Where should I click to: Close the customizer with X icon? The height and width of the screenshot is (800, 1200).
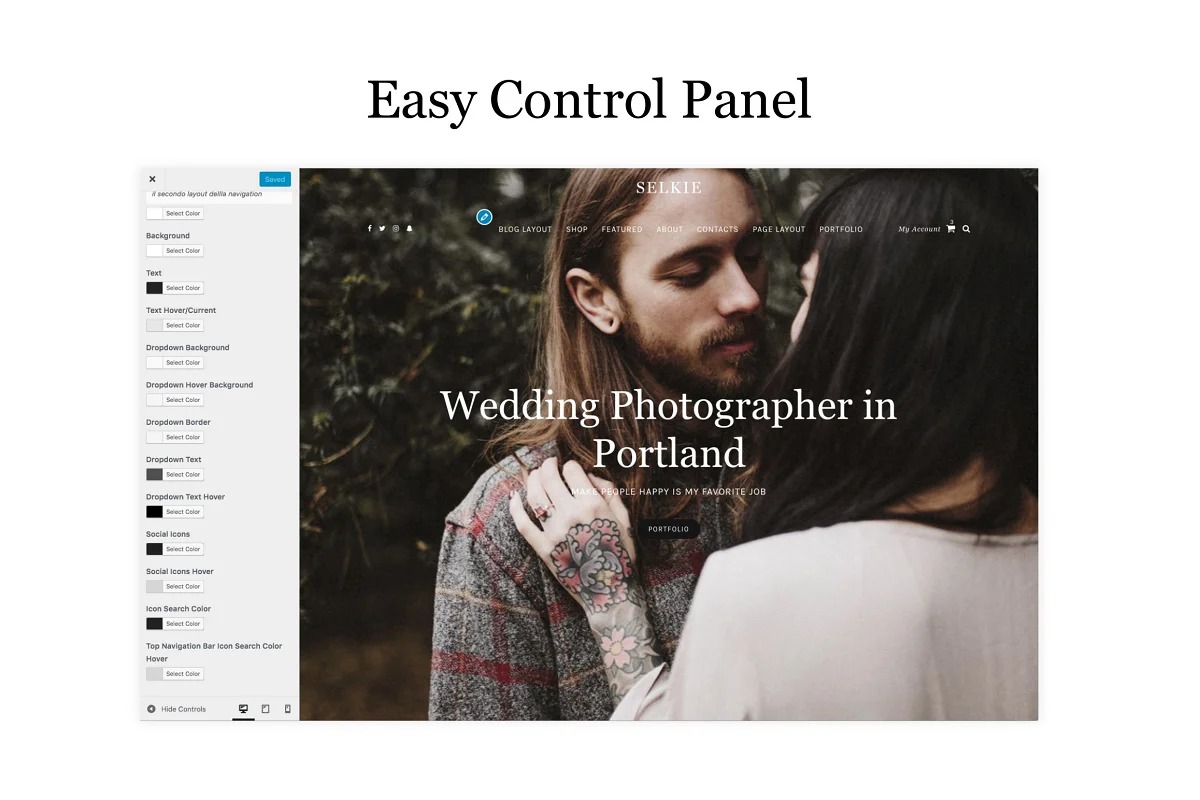(152, 179)
